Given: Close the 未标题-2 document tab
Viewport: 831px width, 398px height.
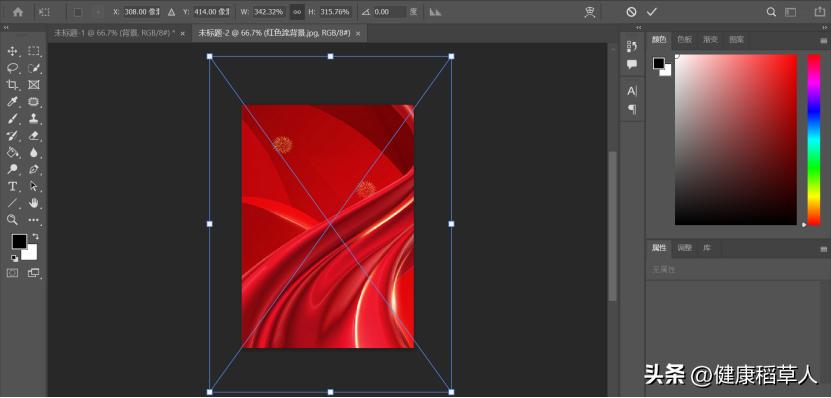Looking at the screenshot, I should click(358, 33).
